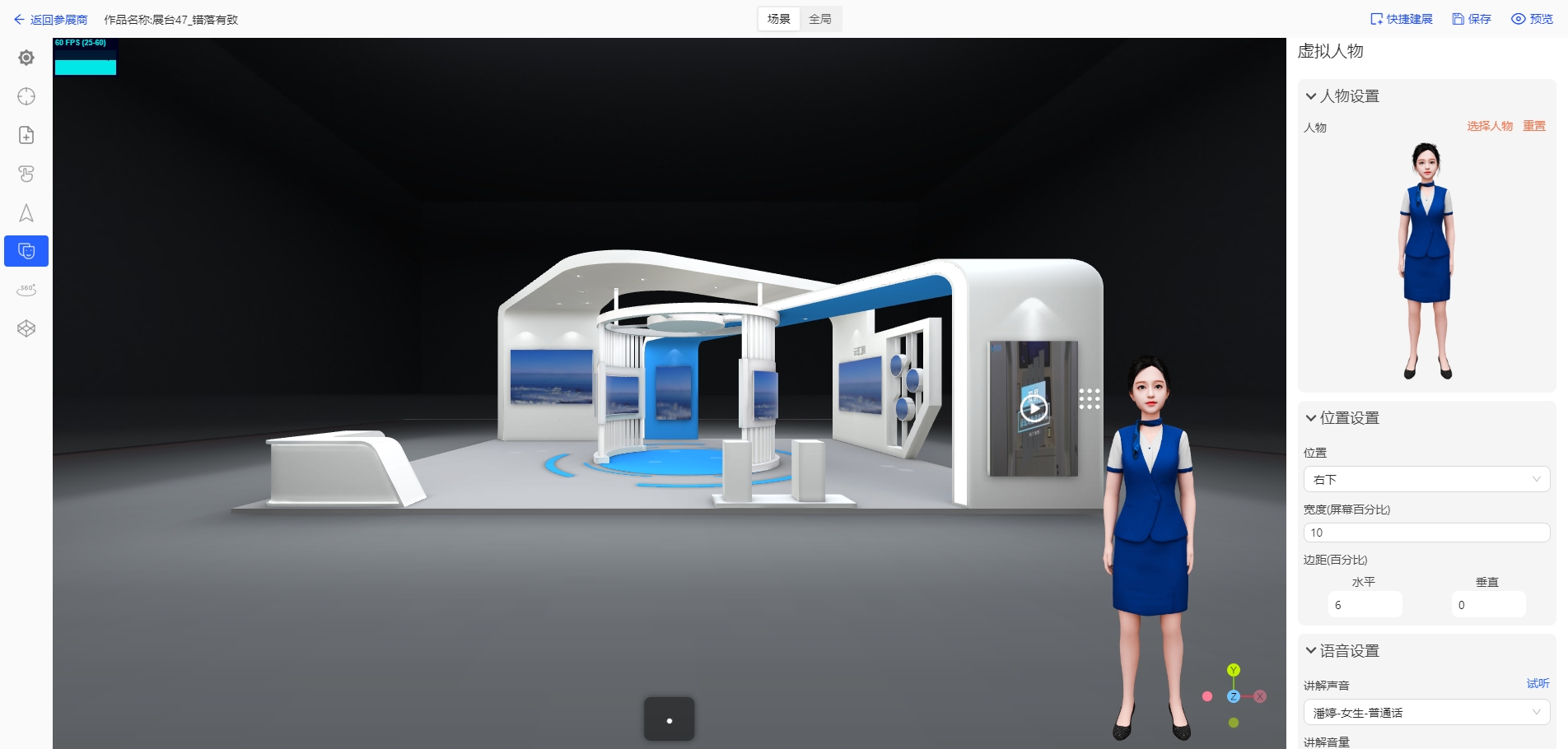Open the 位置 dropdown showing 右下
Screen dimensions: 1568x749
point(1426,479)
